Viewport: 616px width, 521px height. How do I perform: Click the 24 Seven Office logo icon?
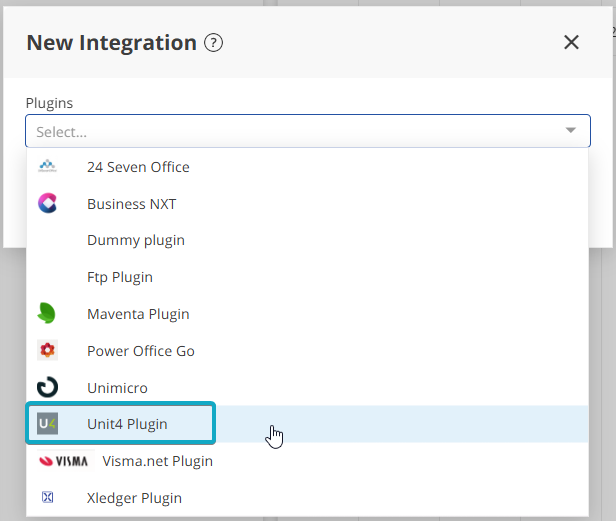(47, 166)
